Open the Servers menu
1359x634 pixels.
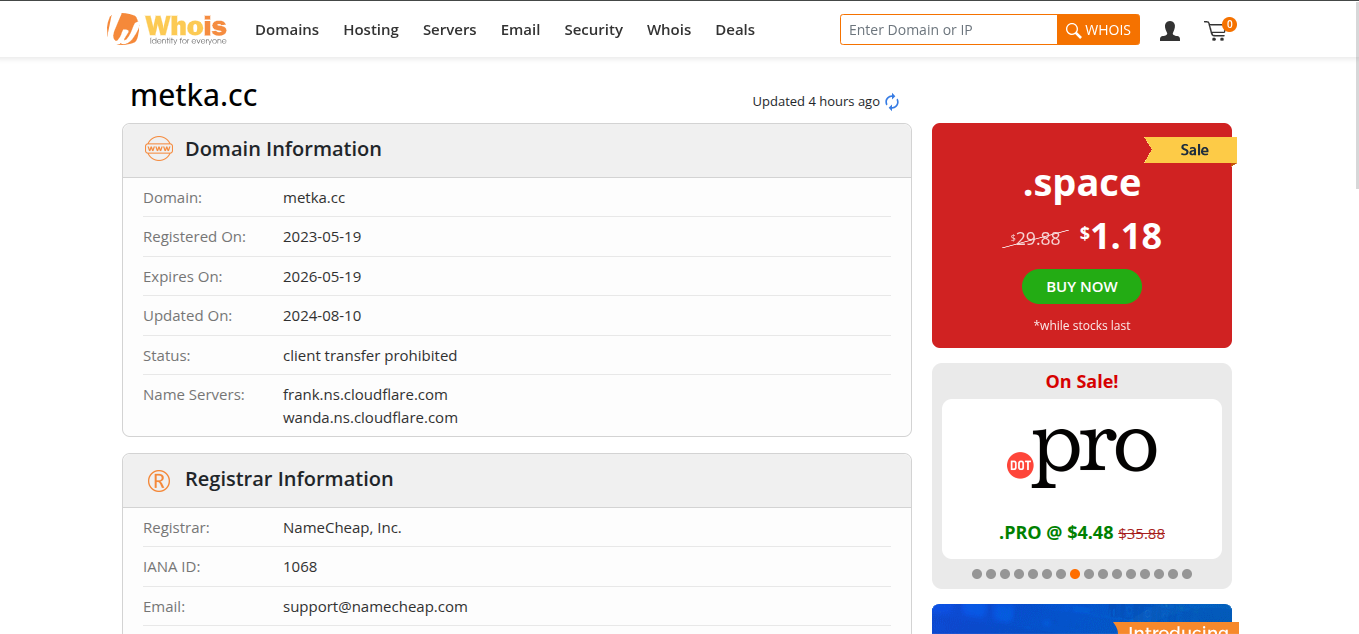tap(450, 30)
